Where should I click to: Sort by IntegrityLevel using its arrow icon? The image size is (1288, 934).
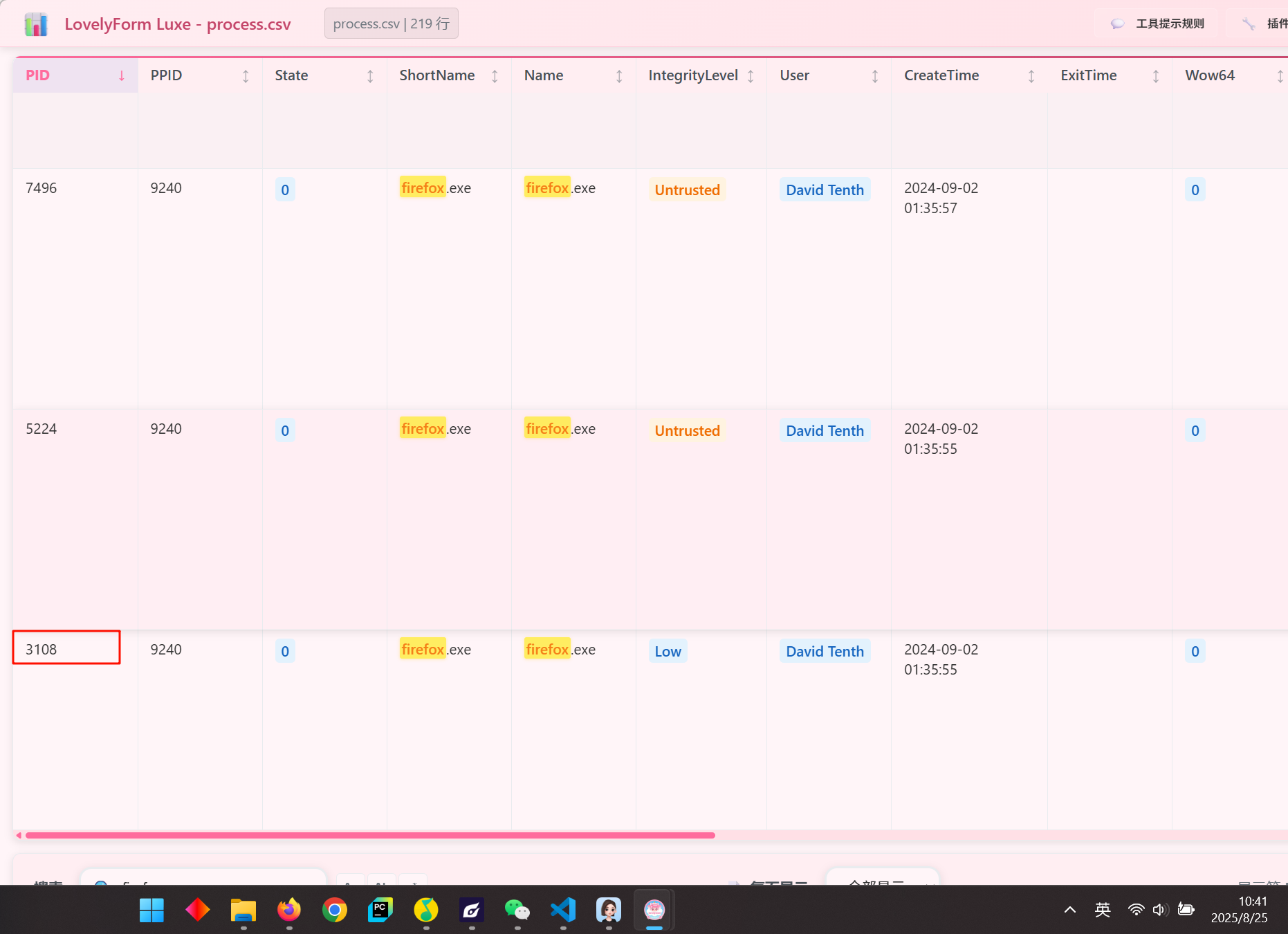pyautogui.click(x=751, y=76)
